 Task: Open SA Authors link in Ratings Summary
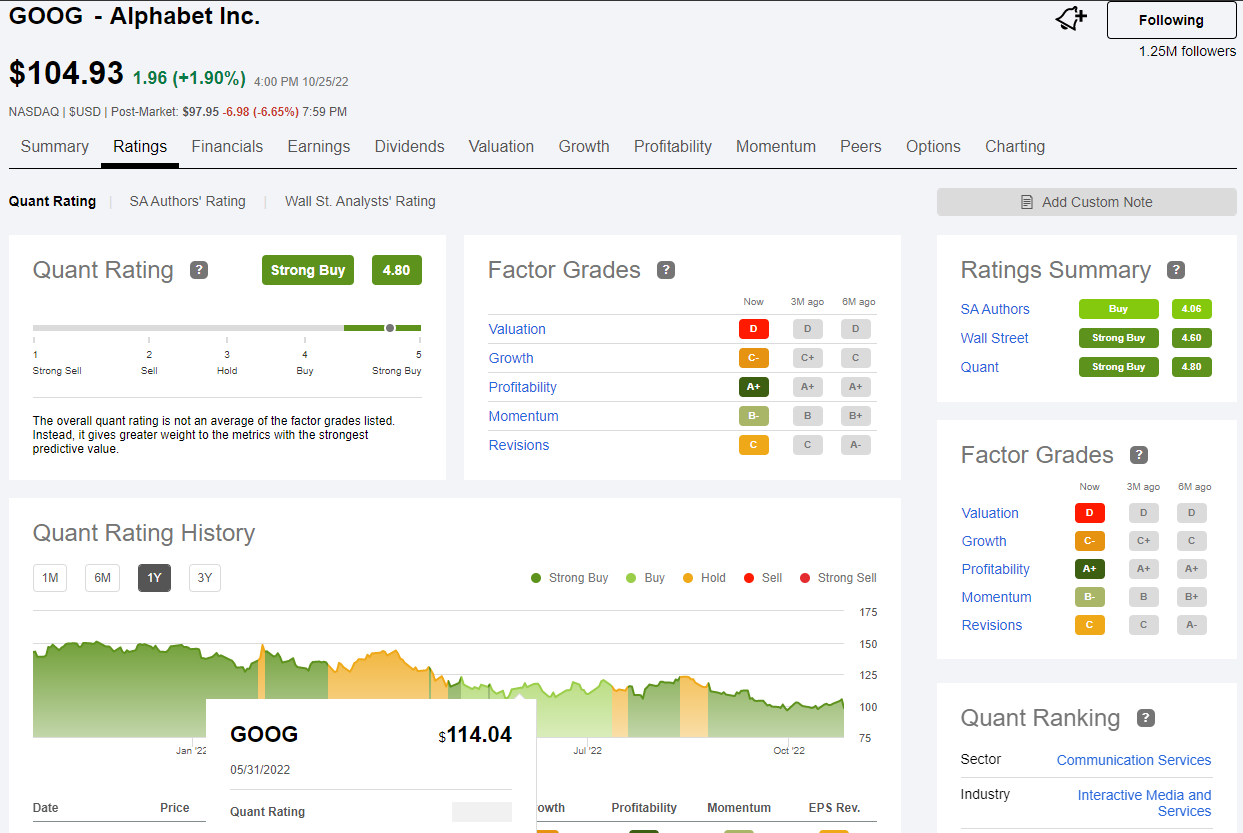[x=995, y=309]
